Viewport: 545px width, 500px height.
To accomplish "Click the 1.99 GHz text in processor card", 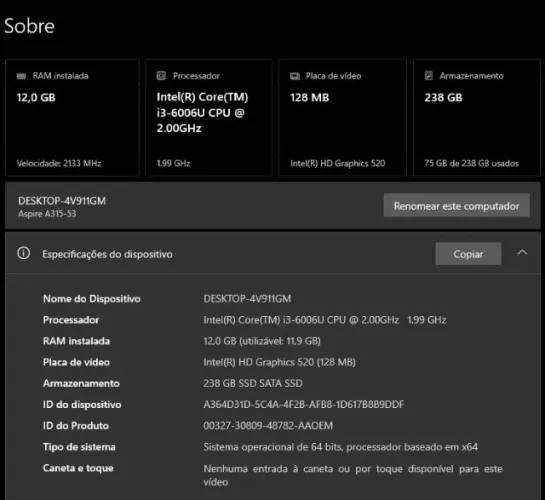I will click(x=173, y=163).
